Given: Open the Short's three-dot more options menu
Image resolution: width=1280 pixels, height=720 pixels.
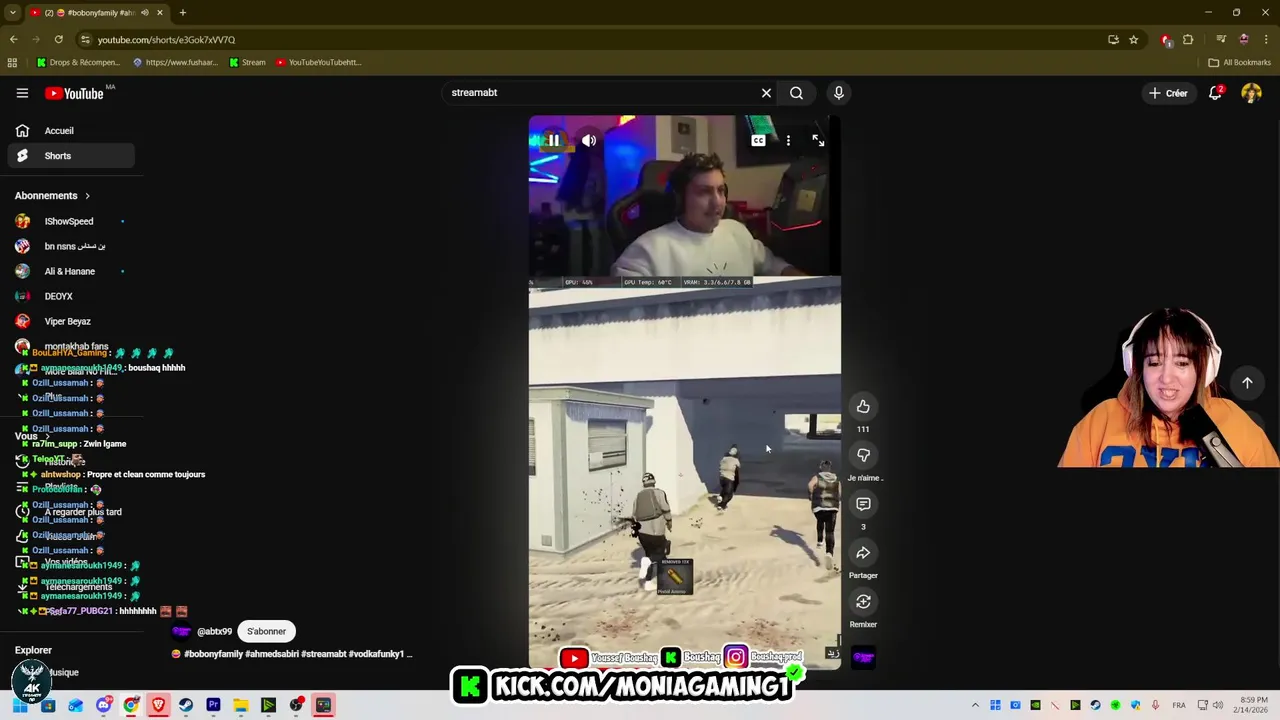Looking at the screenshot, I should tap(788, 141).
